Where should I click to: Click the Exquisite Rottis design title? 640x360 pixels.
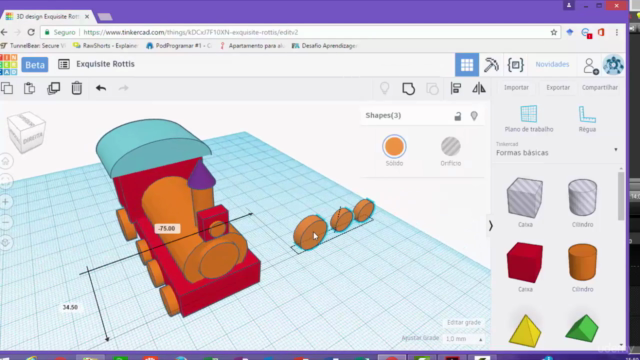tap(105, 64)
